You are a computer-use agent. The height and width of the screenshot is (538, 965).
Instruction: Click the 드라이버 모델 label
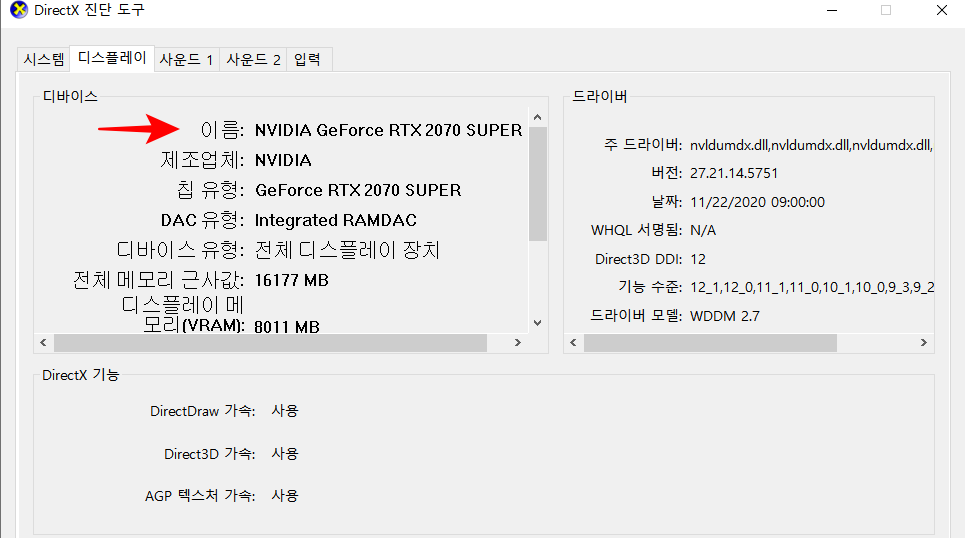636,316
